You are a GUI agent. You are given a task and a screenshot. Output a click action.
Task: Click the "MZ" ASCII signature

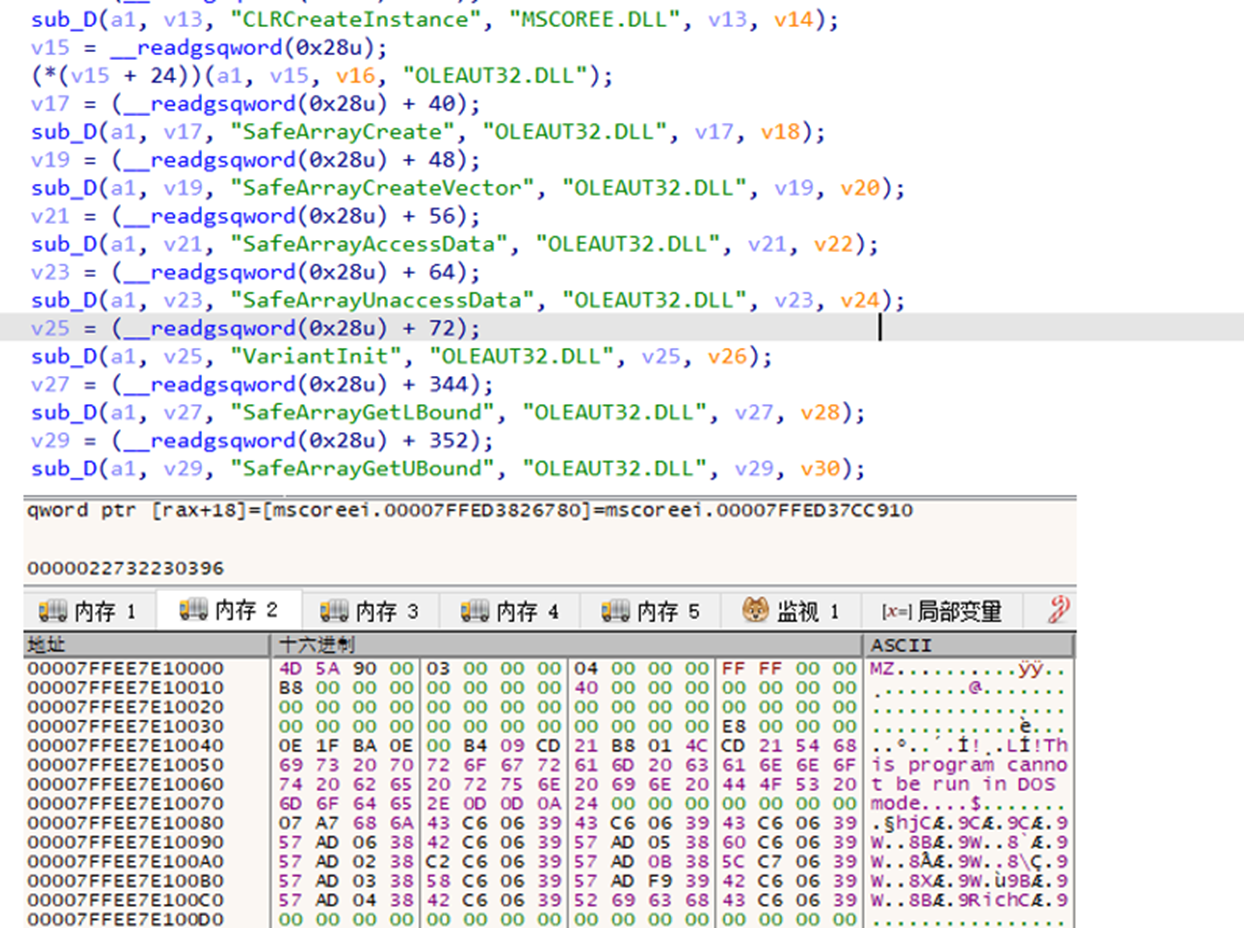[x=882, y=668]
